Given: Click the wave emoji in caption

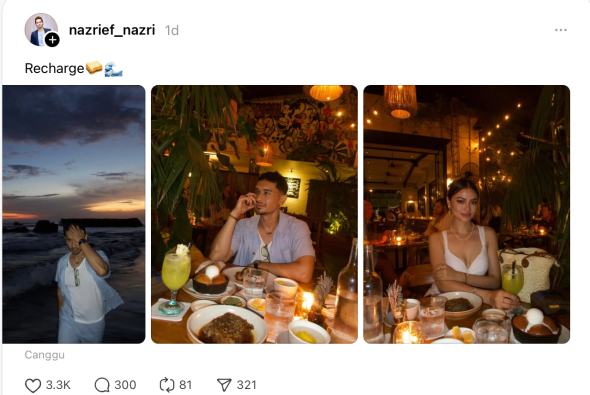Looking at the screenshot, I should [x=113, y=69].
